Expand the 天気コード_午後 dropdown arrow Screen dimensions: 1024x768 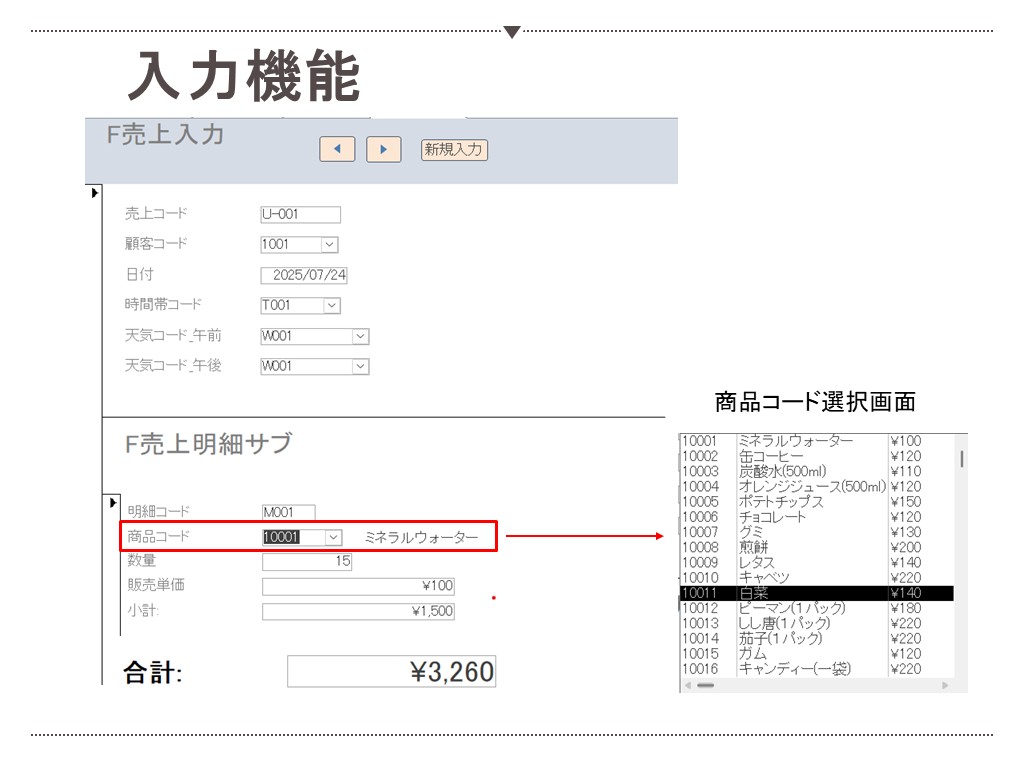pos(360,367)
